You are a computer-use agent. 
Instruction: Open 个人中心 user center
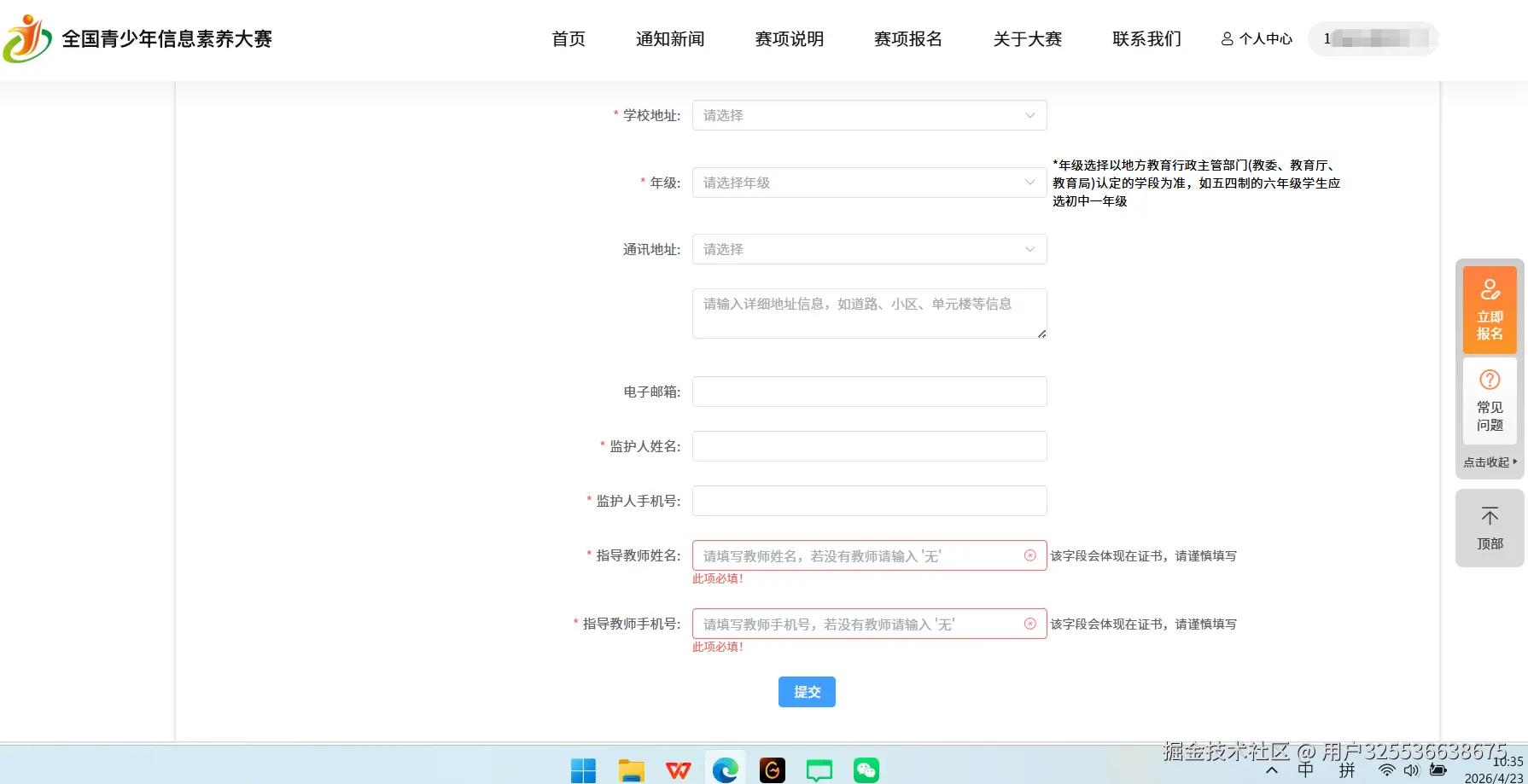1257,38
